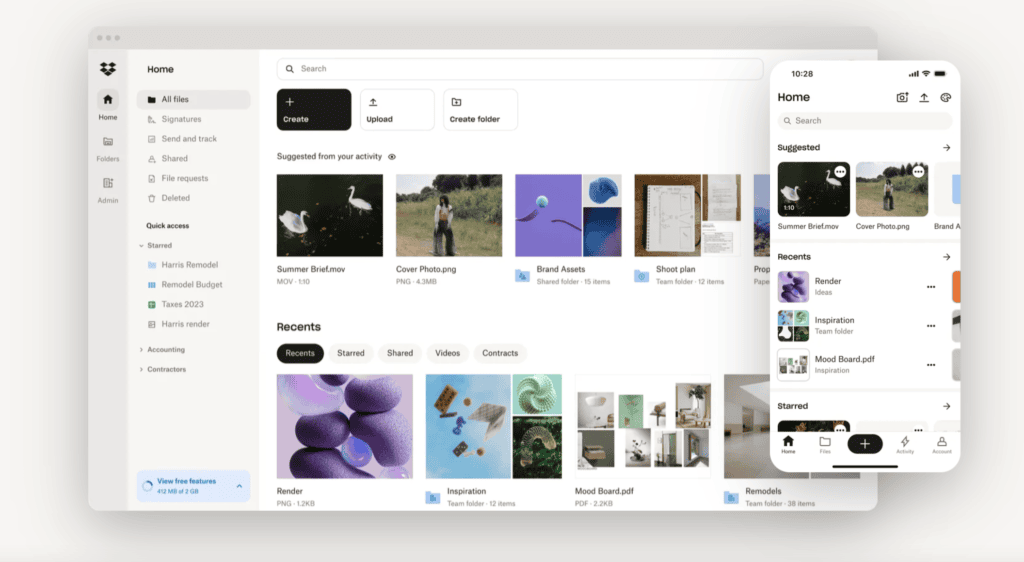Open mobile Render recent item
This screenshot has width=1024, height=562.
pos(859,287)
